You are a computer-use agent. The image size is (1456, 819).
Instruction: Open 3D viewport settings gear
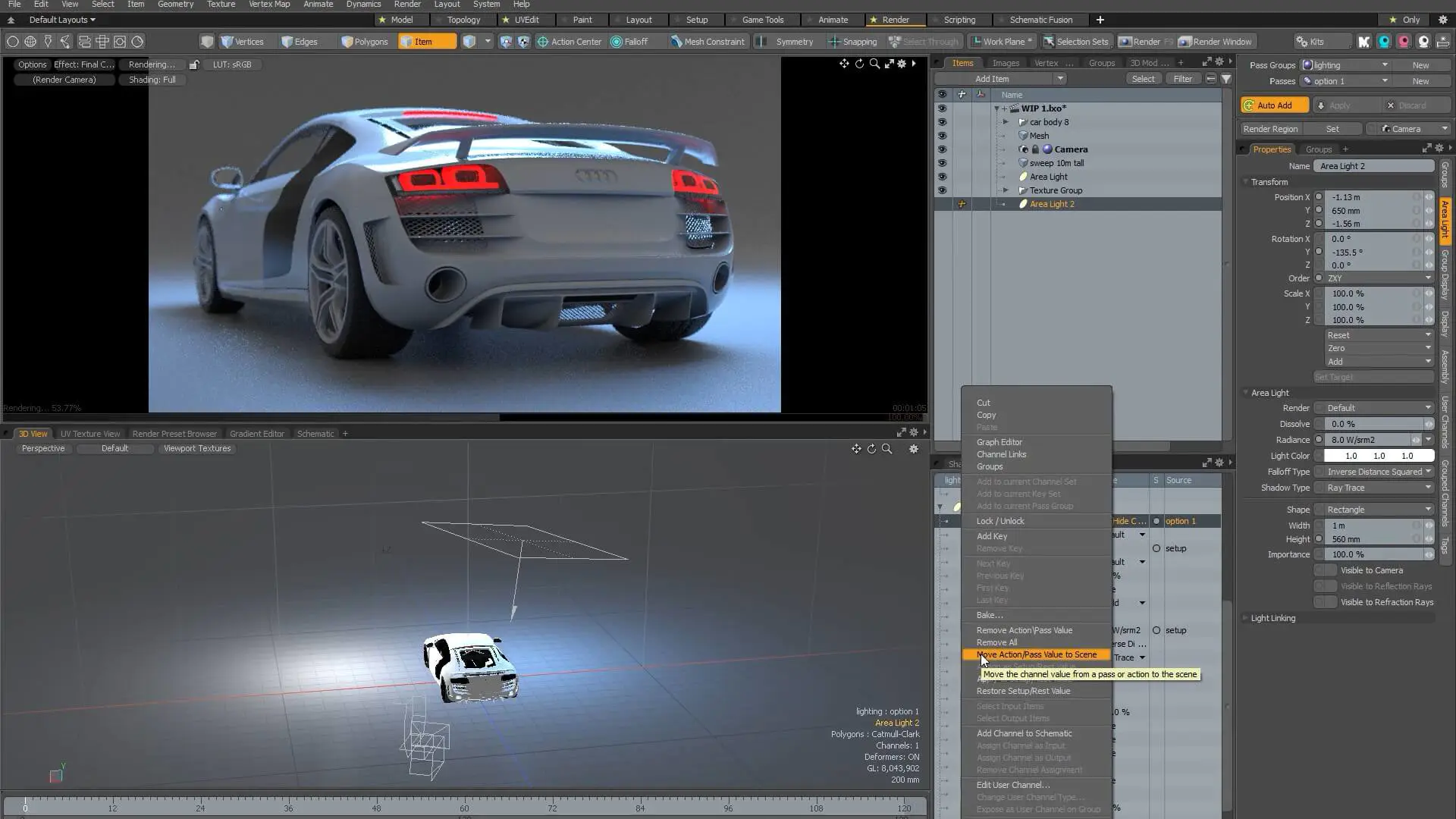click(914, 449)
